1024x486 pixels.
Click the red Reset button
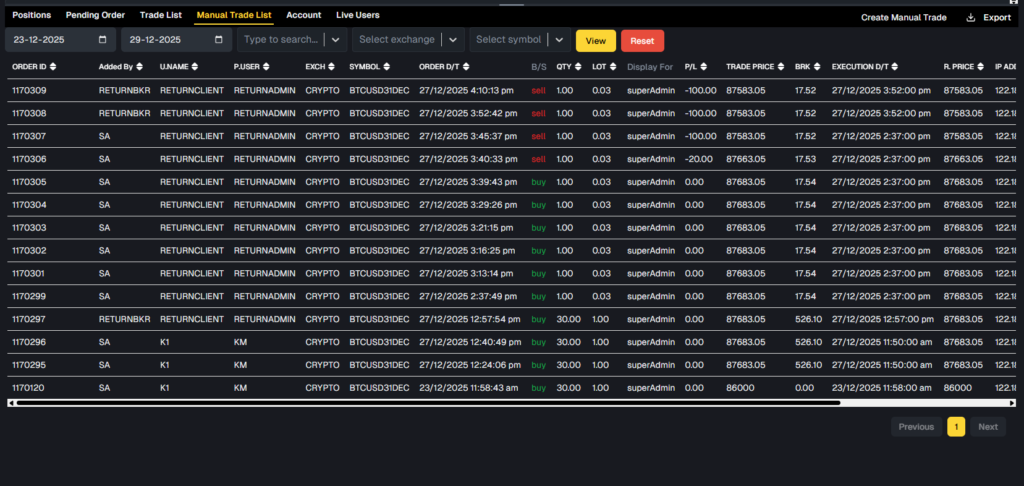(642, 41)
